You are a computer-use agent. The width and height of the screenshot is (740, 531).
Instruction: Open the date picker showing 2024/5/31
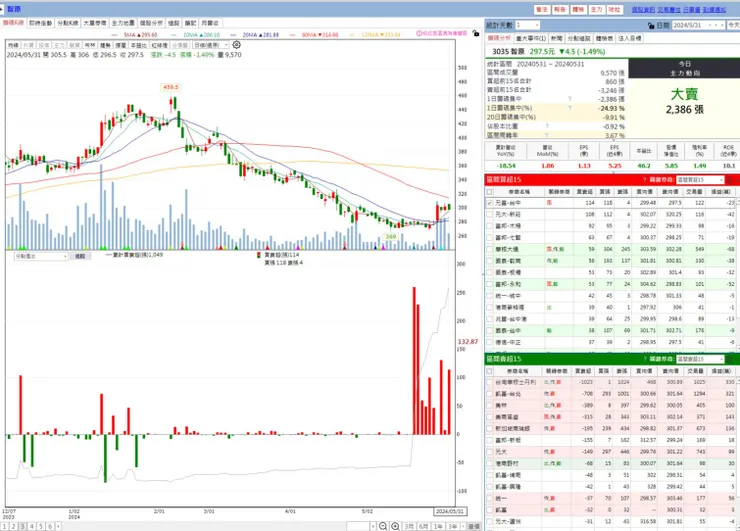tap(698, 25)
